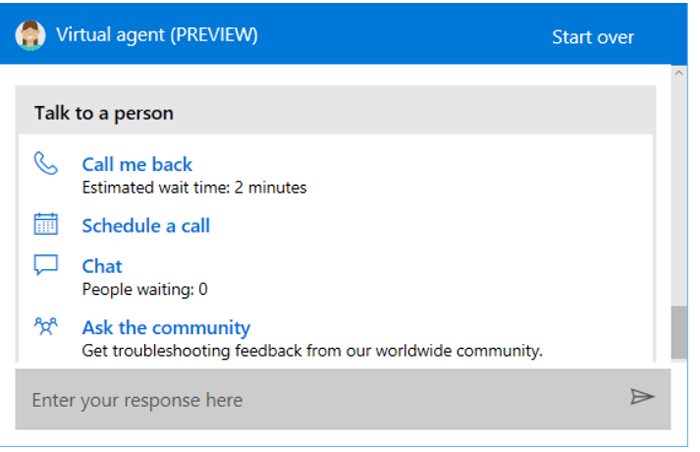Click the virtual agent avatar icon
Image resolution: width=700 pixels, height=452 pixels.
point(30,35)
